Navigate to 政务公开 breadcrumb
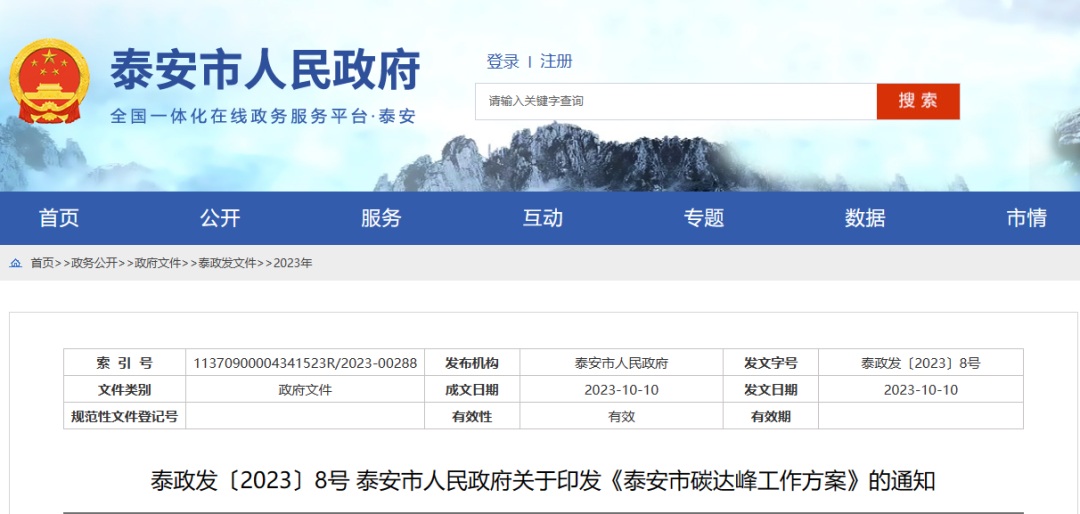The height and width of the screenshot is (514, 1080). coord(94,263)
